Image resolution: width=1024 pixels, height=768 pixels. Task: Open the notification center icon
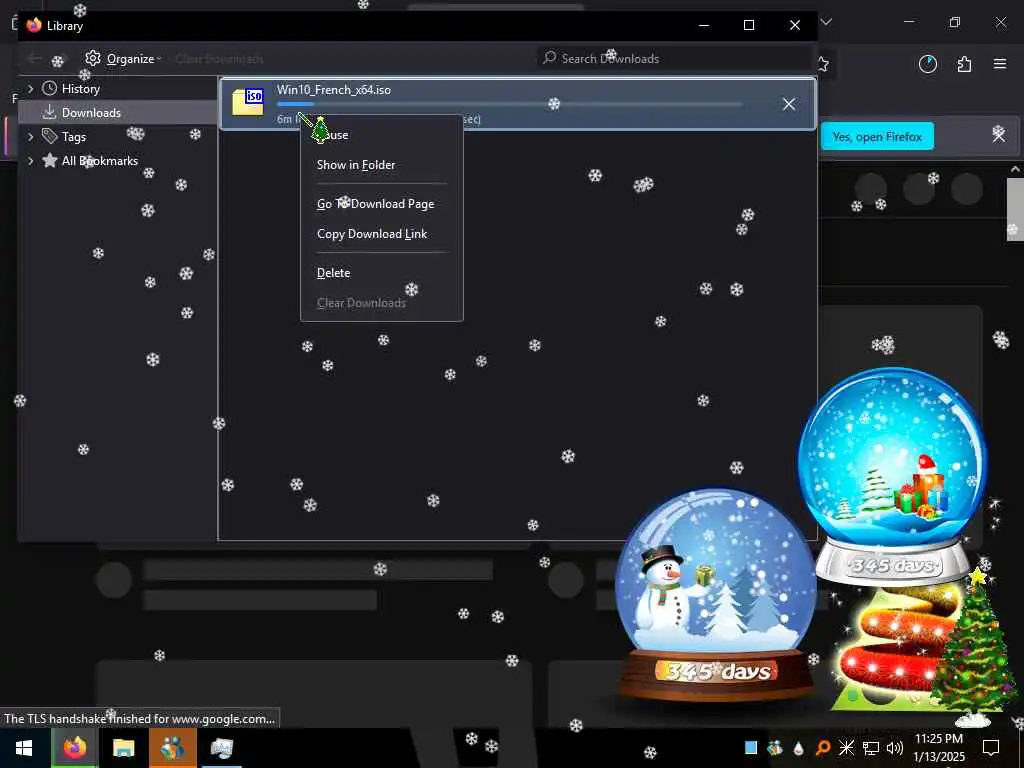[x=991, y=748]
